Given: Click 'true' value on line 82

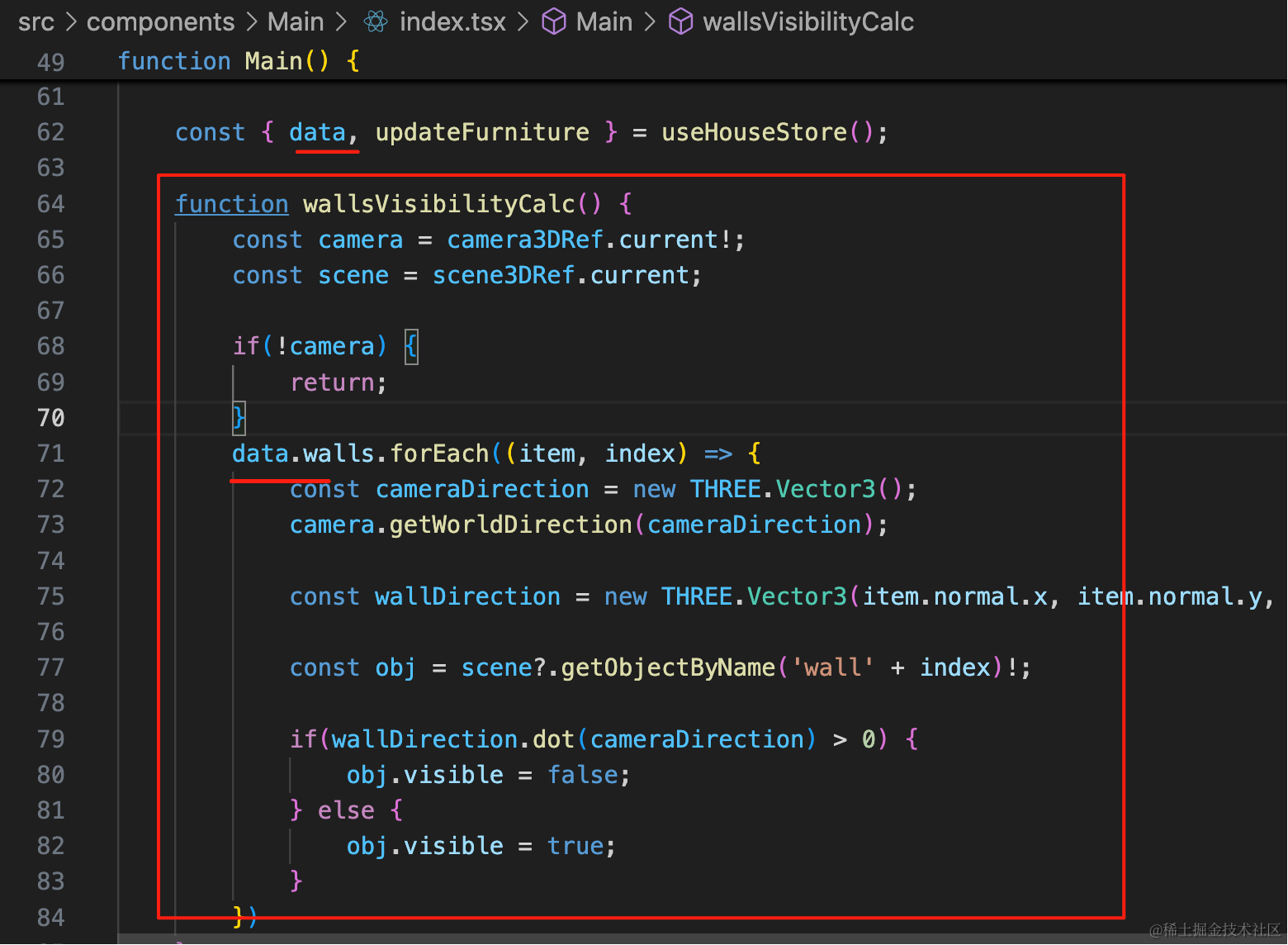Looking at the screenshot, I should (x=575, y=846).
